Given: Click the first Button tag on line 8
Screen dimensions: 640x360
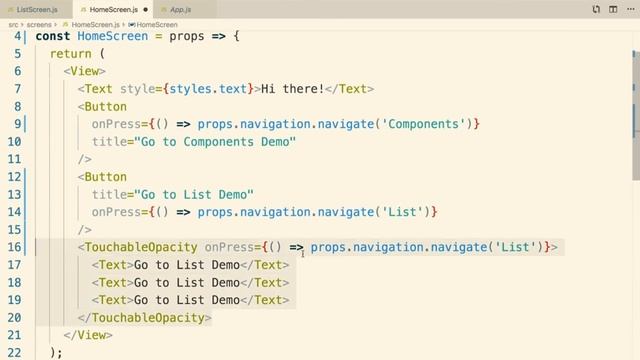Looking at the screenshot, I should pyautogui.click(x=102, y=107).
